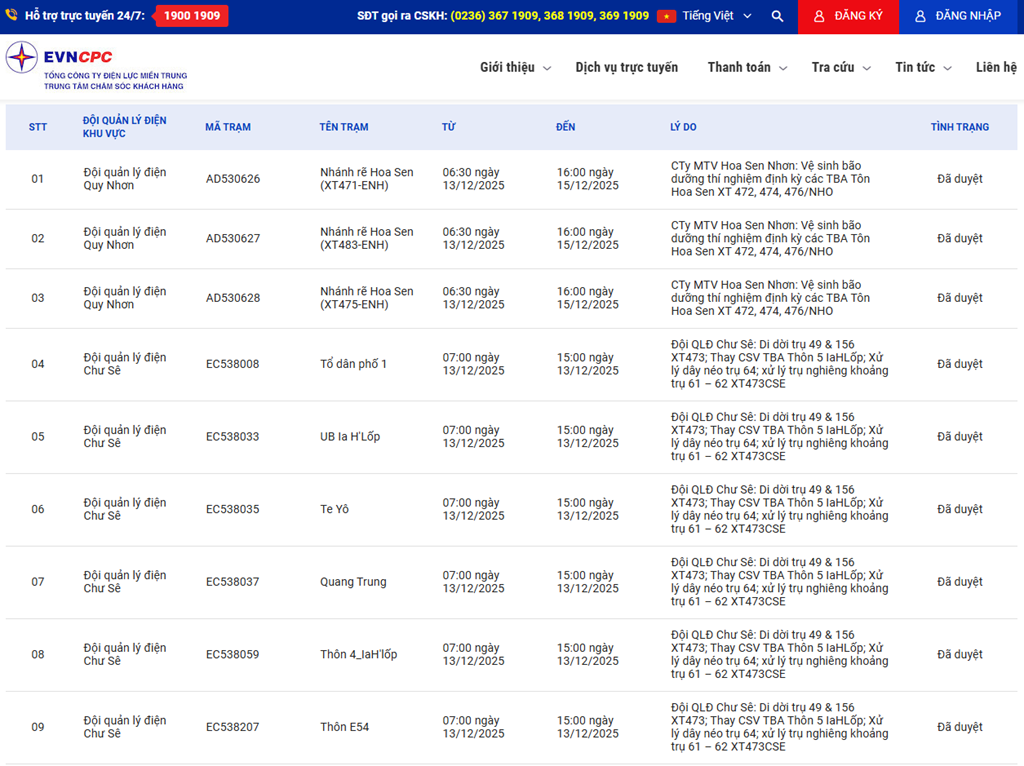Select station code AD530626 row
This screenshot has width=1024, height=766.
click(x=233, y=180)
